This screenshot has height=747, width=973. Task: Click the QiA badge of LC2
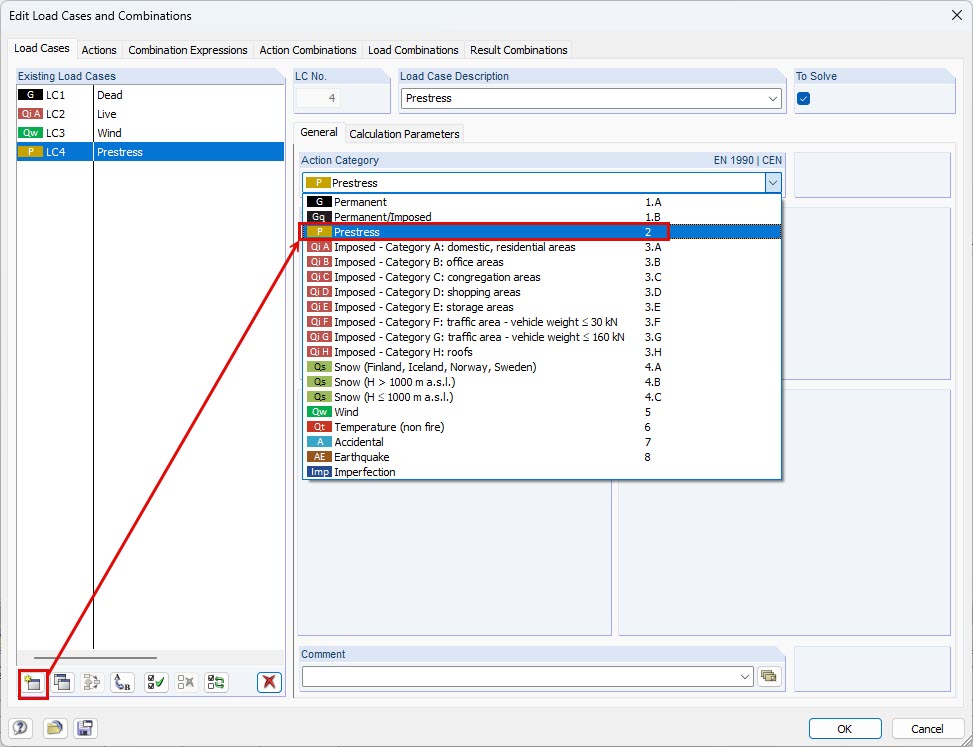[30, 114]
